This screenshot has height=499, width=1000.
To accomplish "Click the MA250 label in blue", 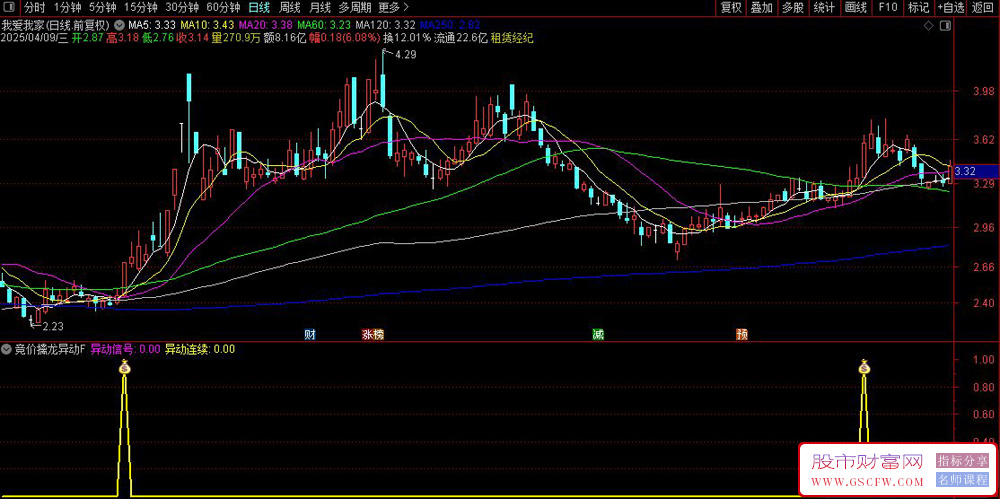I will click(x=450, y=26).
